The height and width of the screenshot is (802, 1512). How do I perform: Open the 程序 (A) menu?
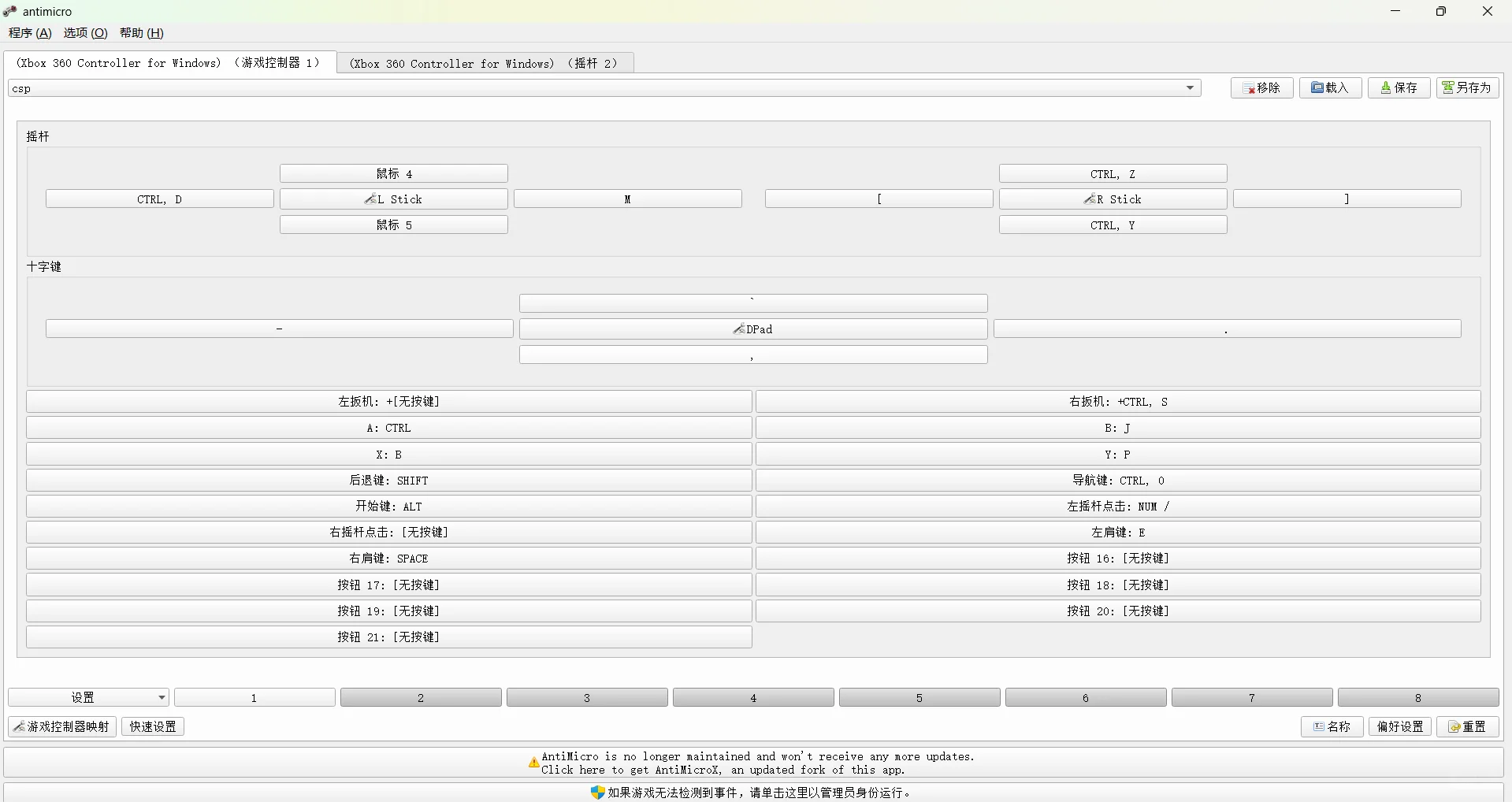pos(30,33)
